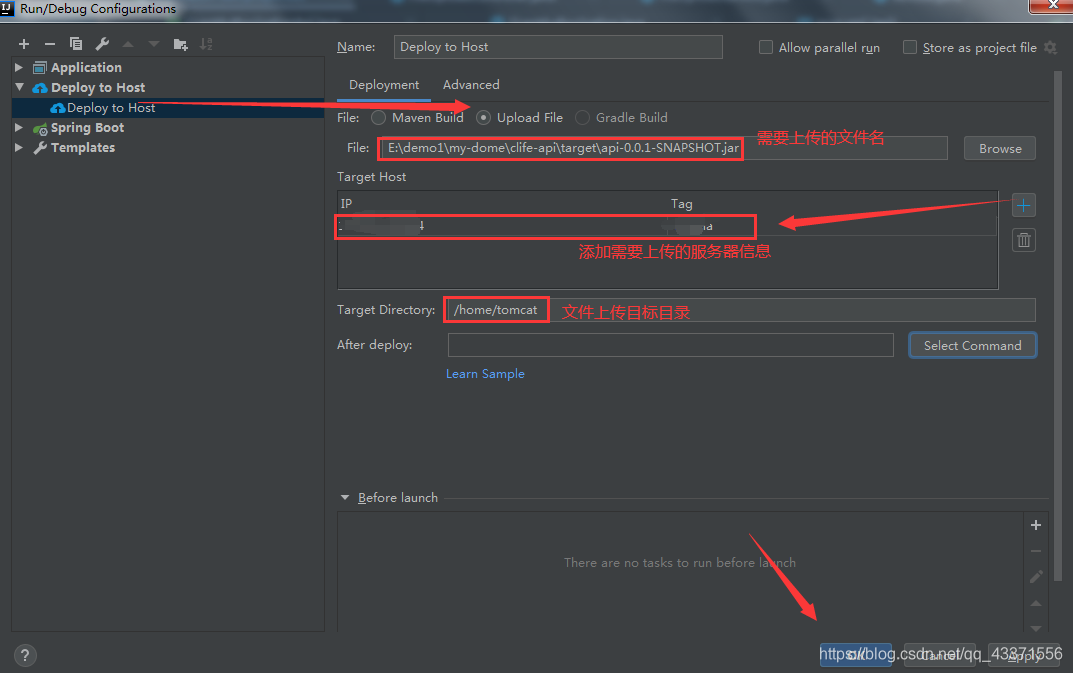This screenshot has width=1073, height=673.
Task: Collapse the Before launch section
Action: click(x=345, y=498)
